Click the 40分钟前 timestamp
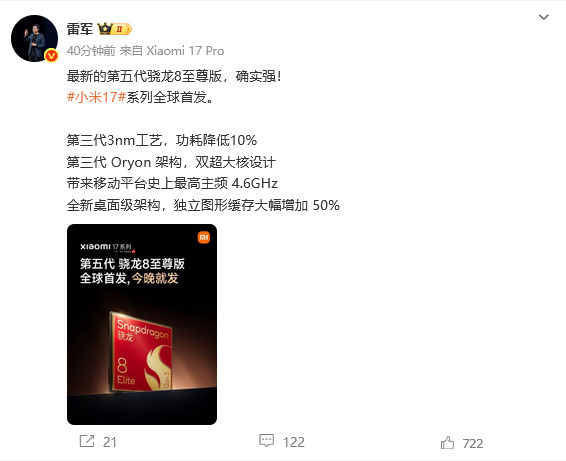The height and width of the screenshot is (461, 566). (x=91, y=51)
